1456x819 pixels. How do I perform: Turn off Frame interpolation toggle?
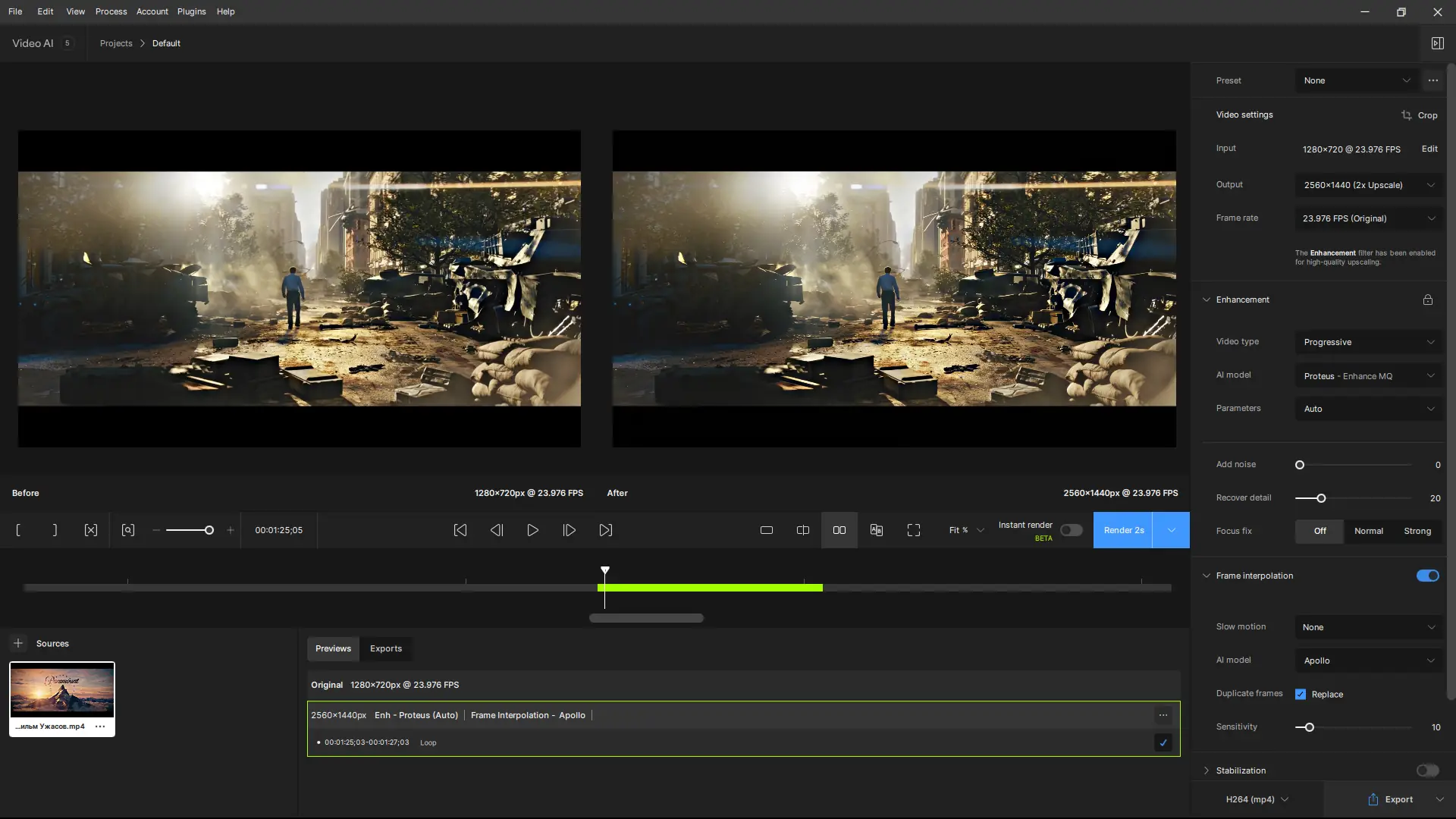click(1427, 576)
